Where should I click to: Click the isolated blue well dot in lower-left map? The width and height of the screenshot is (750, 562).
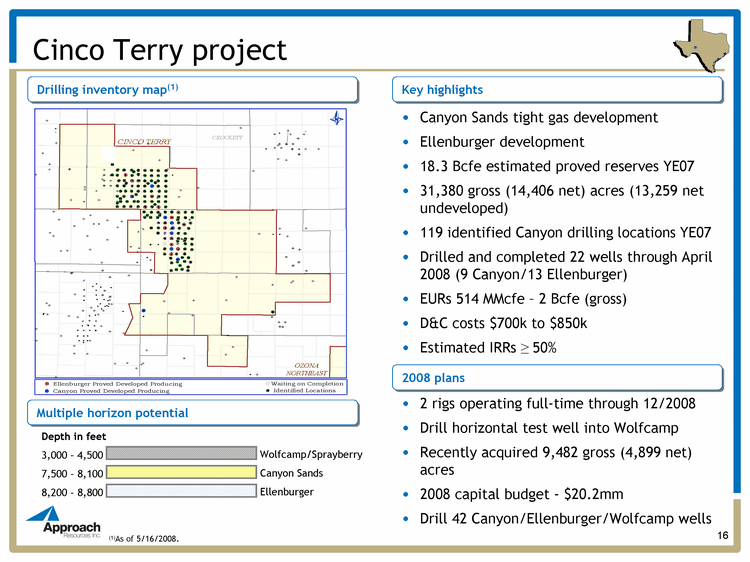pos(144,310)
